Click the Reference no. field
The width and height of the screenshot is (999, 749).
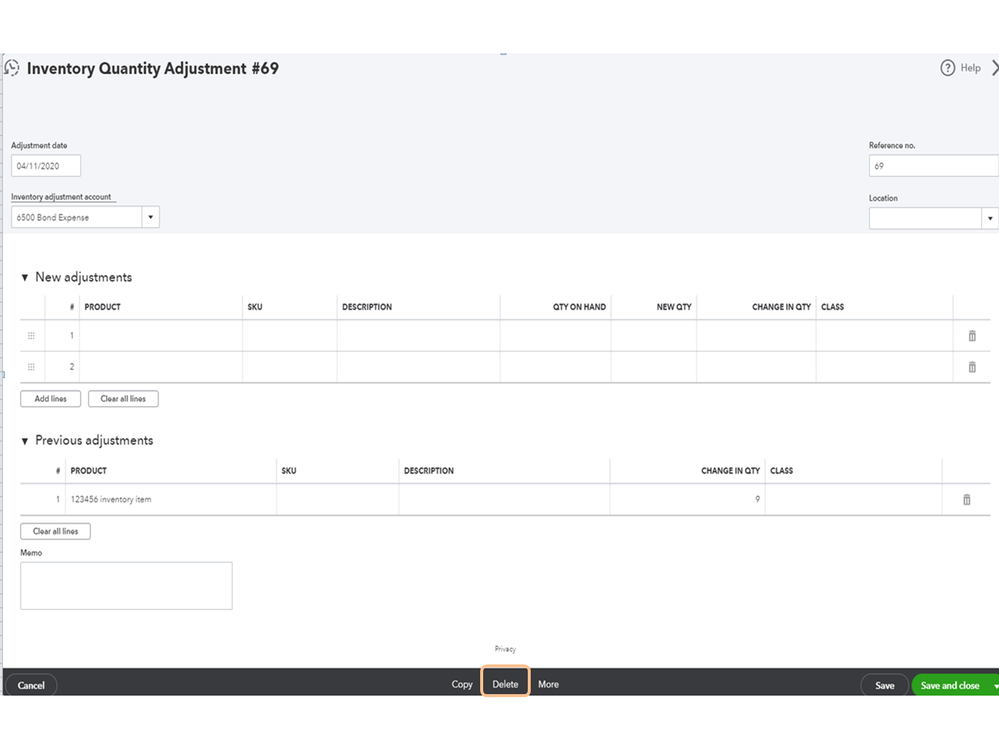[933, 166]
